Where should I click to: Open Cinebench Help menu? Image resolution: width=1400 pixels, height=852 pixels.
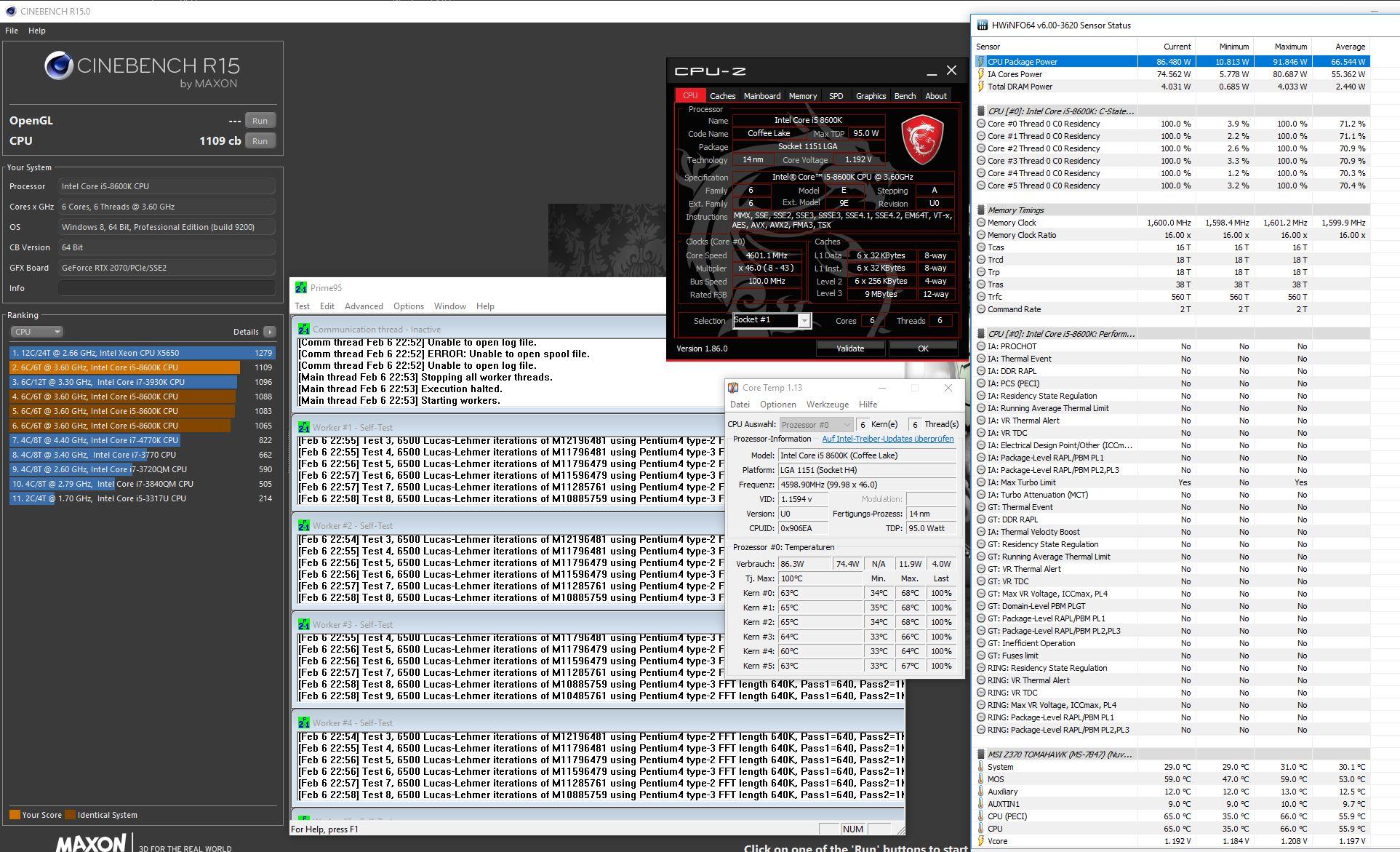(x=37, y=31)
